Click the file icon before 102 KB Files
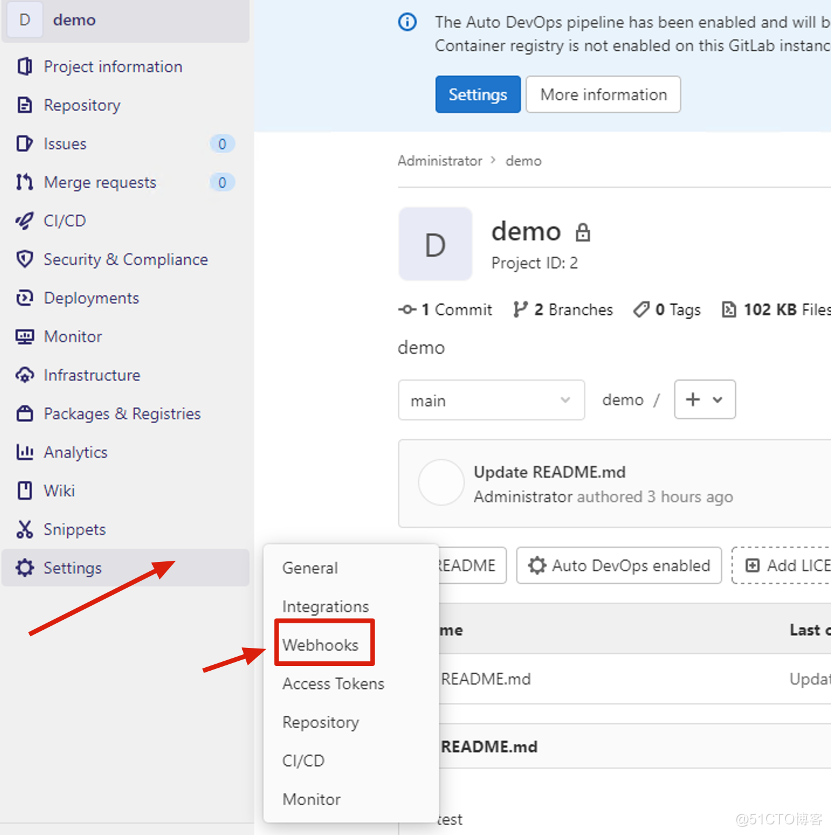The image size is (832, 836). point(729,309)
